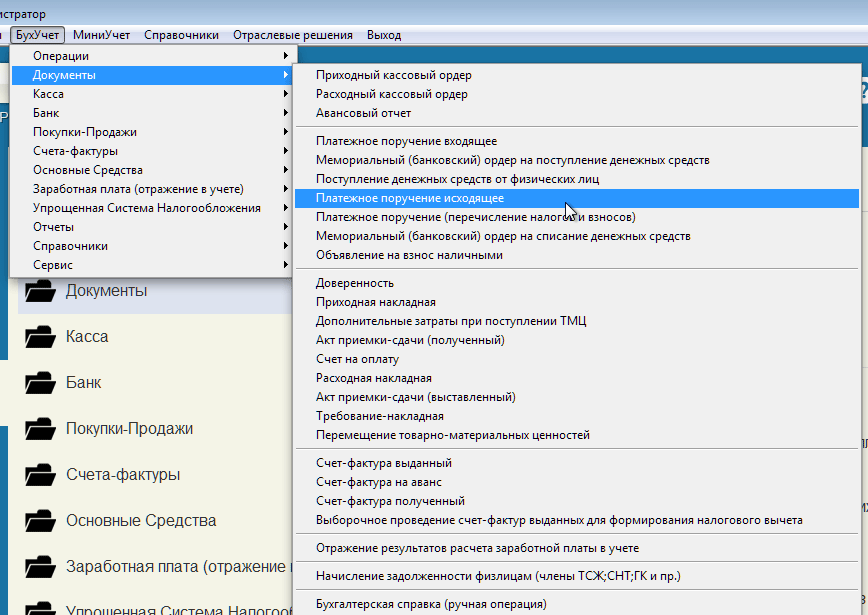Open the Документы section in main panel

click(106, 291)
